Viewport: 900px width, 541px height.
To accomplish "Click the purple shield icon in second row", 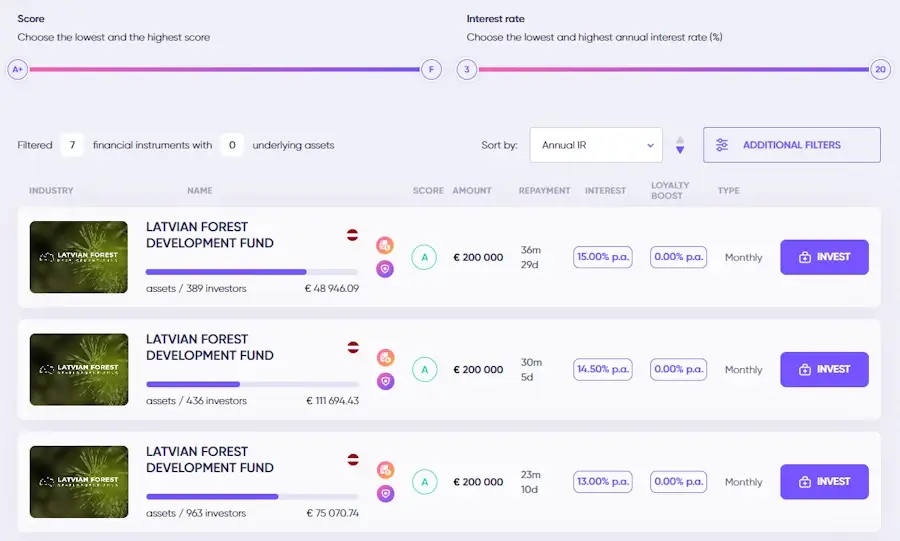I will [385, 381].
